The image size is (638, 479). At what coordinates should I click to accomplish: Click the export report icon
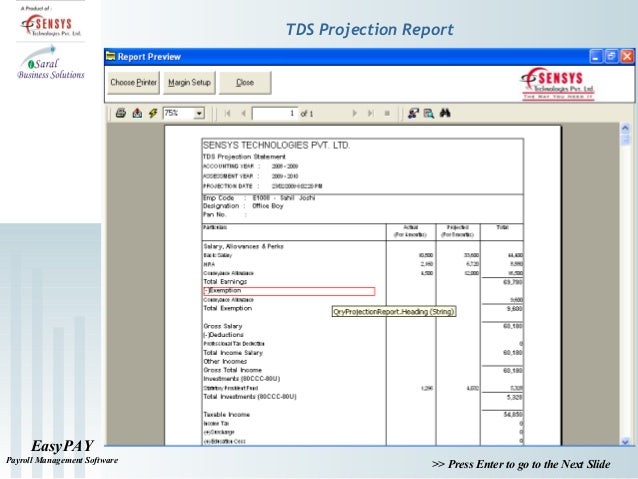click(137, 113)
